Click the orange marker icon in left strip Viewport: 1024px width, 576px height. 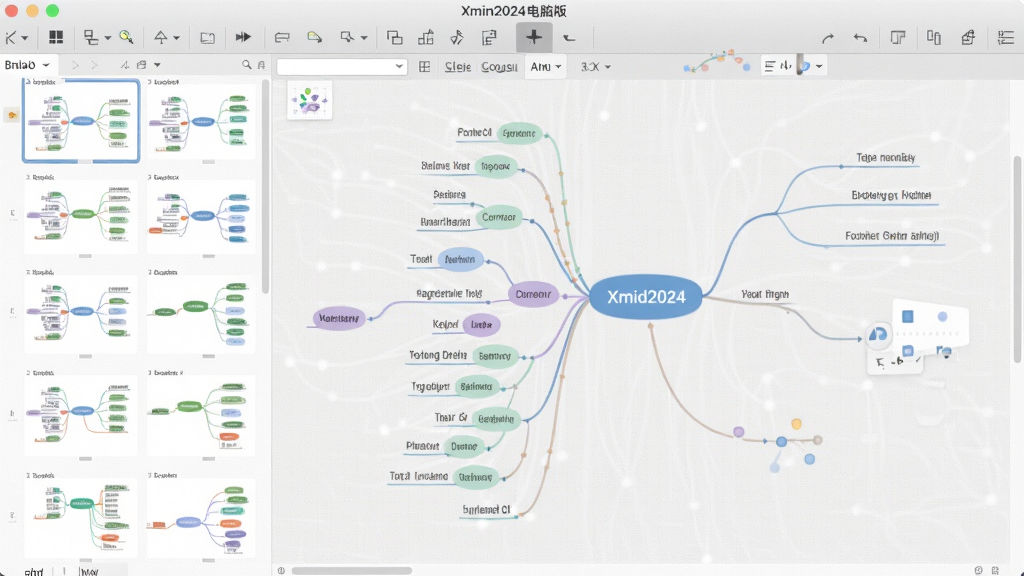coord(12,116)
